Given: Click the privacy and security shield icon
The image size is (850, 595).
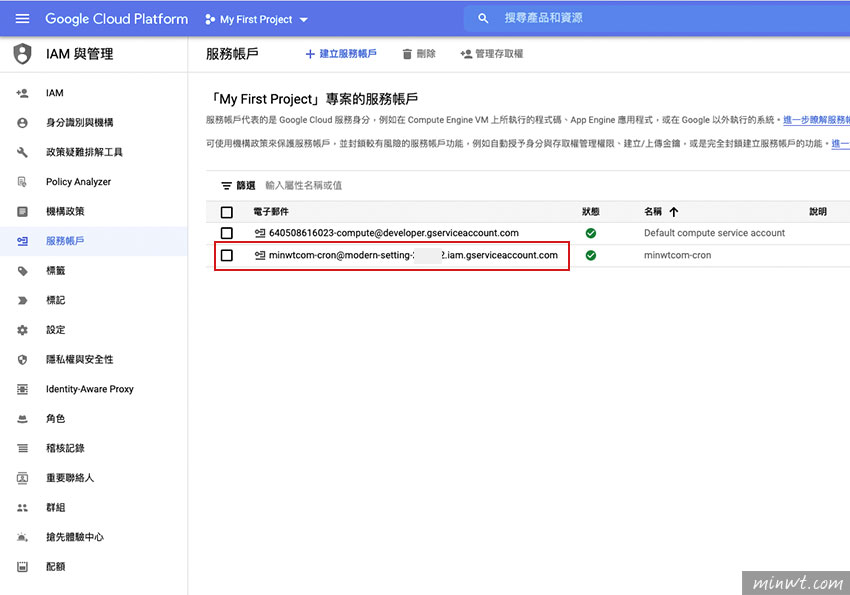Looking at the screenshot, I should point(22,360).
